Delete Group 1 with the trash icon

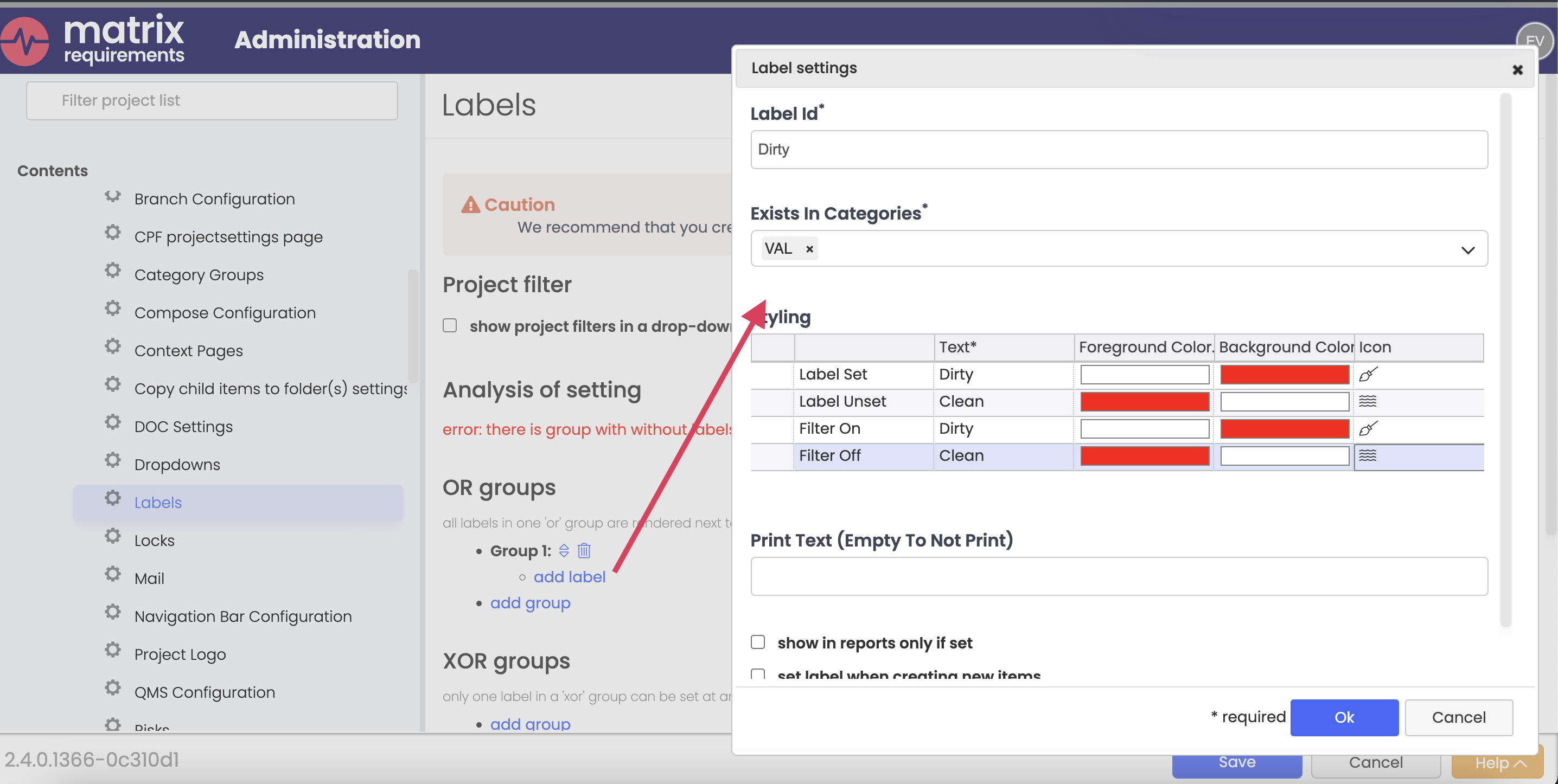[x=584, y=551]
